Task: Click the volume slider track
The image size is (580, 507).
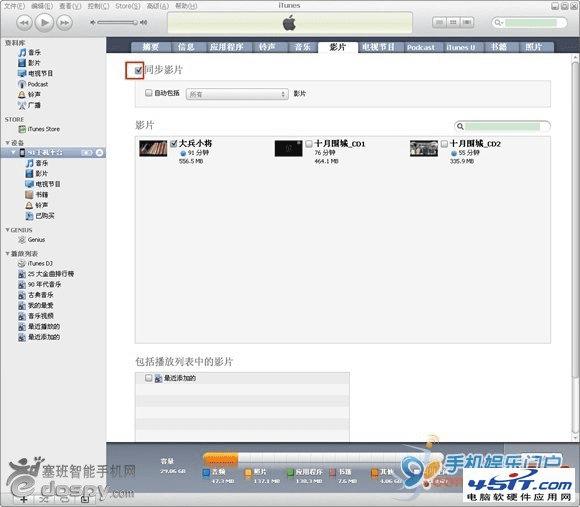Action: coord(118,23)
